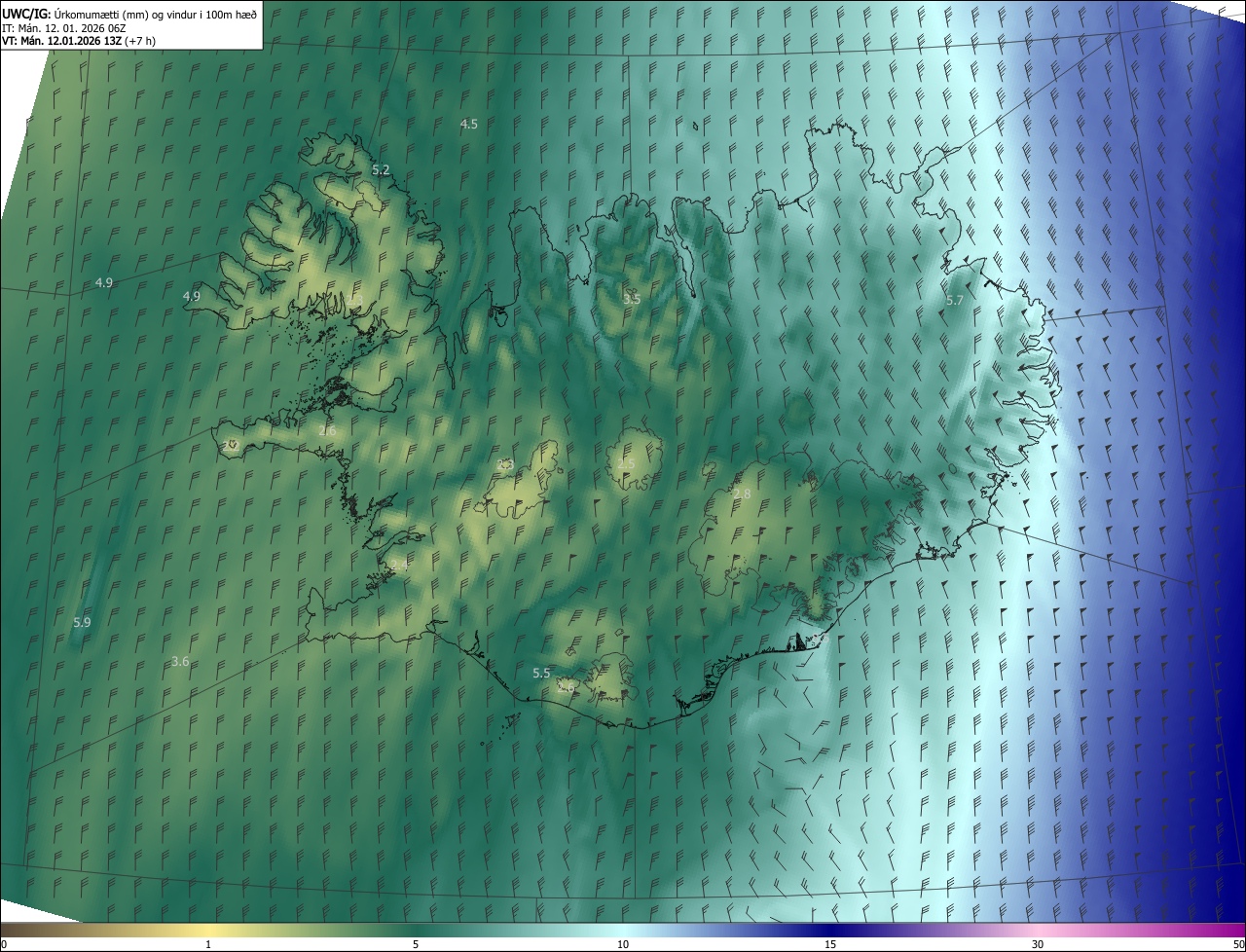Click the 3.6 value label on the map
The width and height of the screenshot is (1246, 952).
tap(180, 662)
